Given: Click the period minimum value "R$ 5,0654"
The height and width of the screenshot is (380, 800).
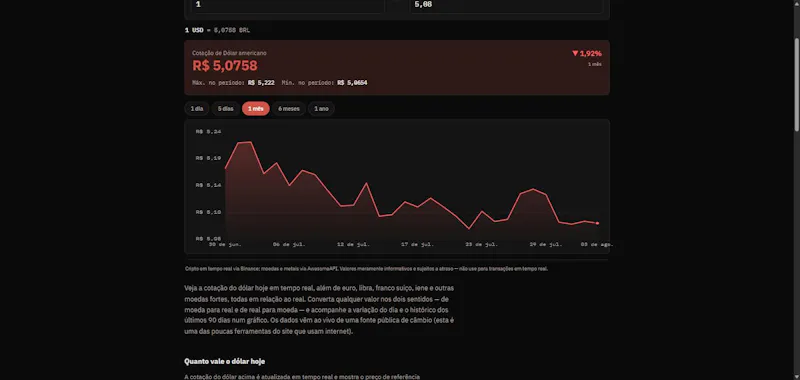Looking at the screenshot, I should [x=352, y=83].
